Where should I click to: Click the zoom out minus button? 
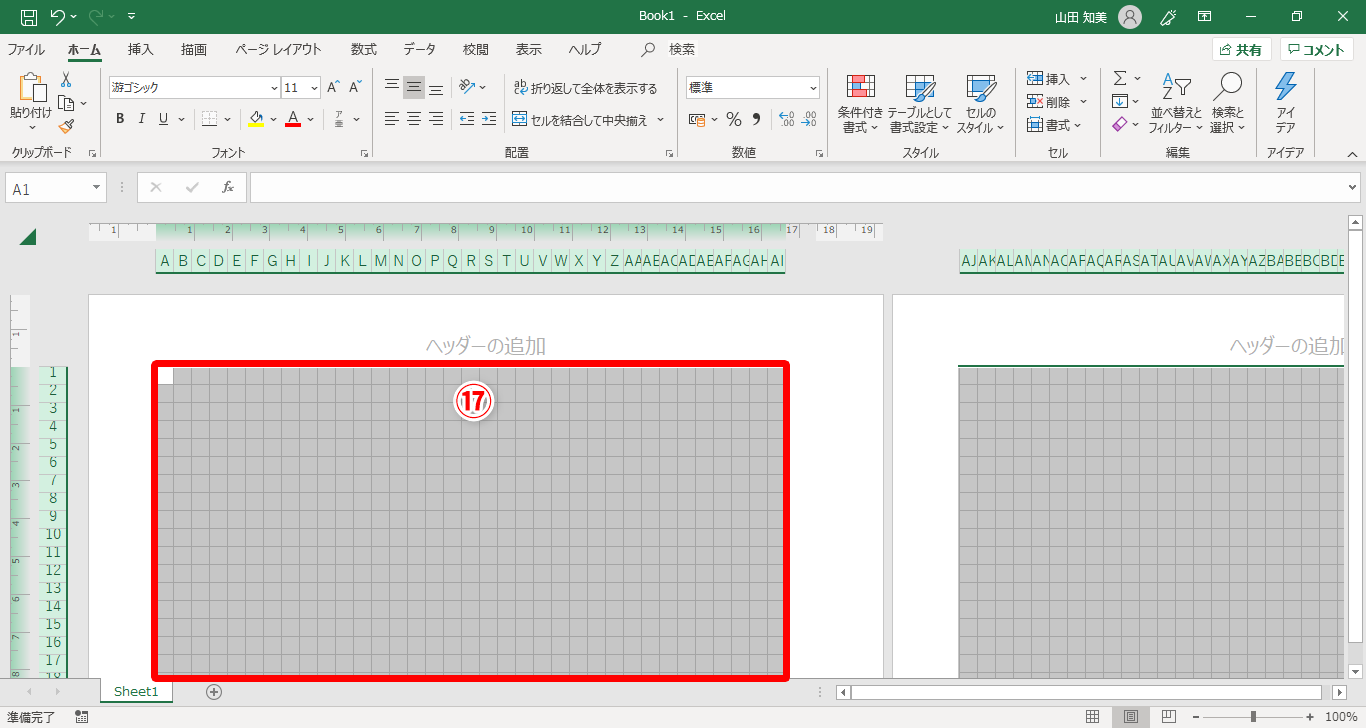pos(1195,717)
